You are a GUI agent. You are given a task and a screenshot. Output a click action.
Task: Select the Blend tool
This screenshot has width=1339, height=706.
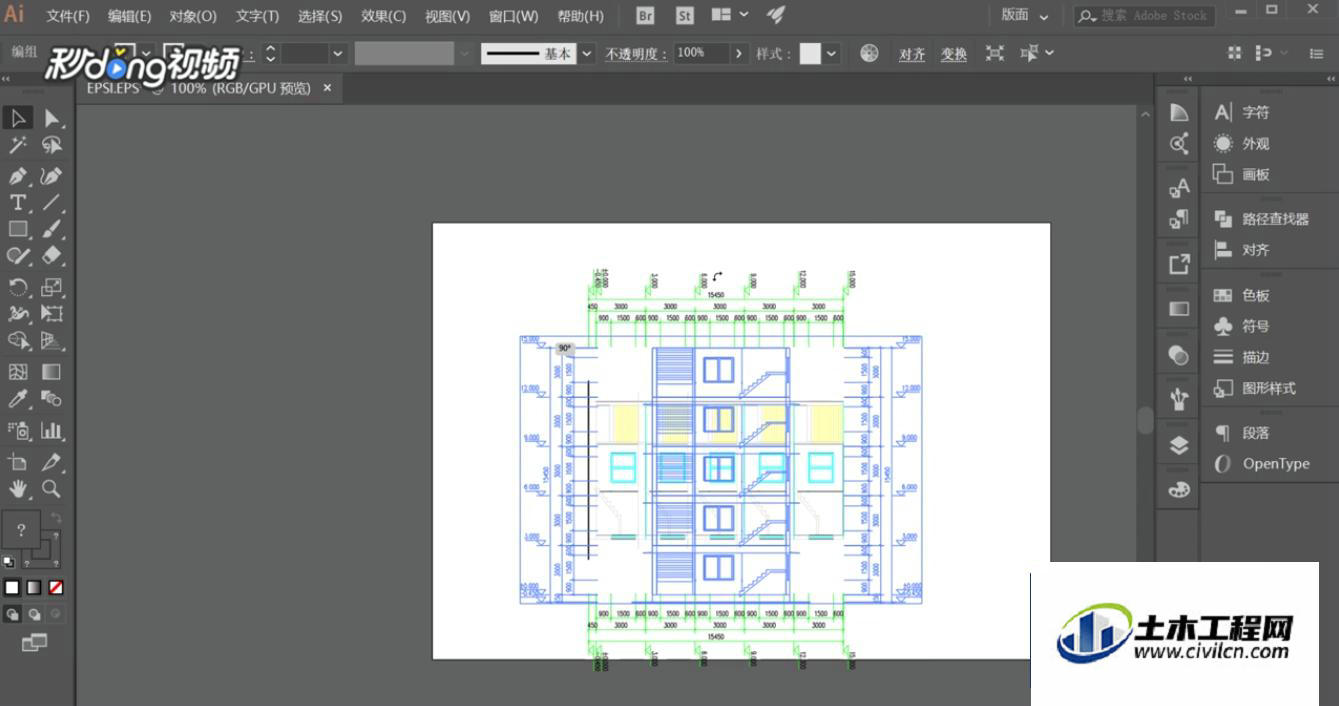(x=52, y=399)
